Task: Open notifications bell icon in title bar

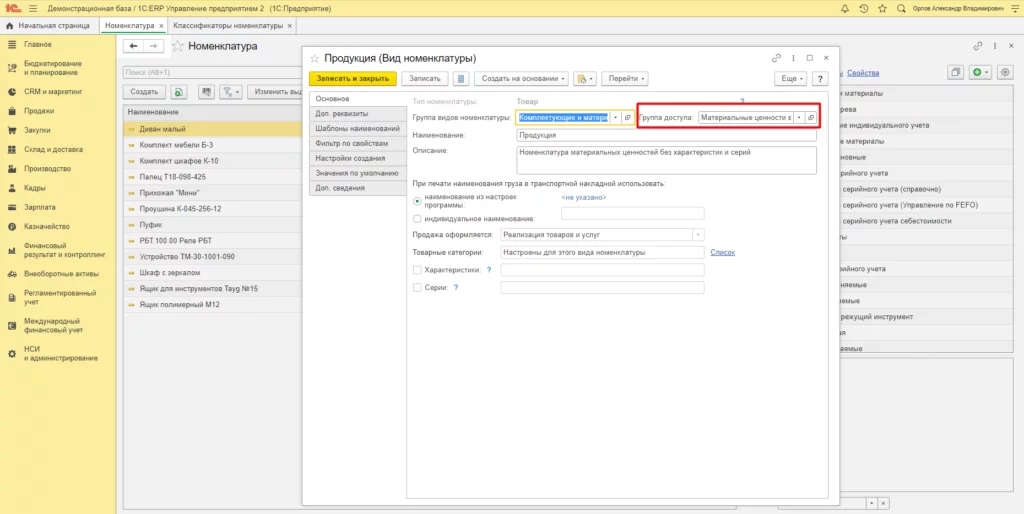Action: (845, 8)
